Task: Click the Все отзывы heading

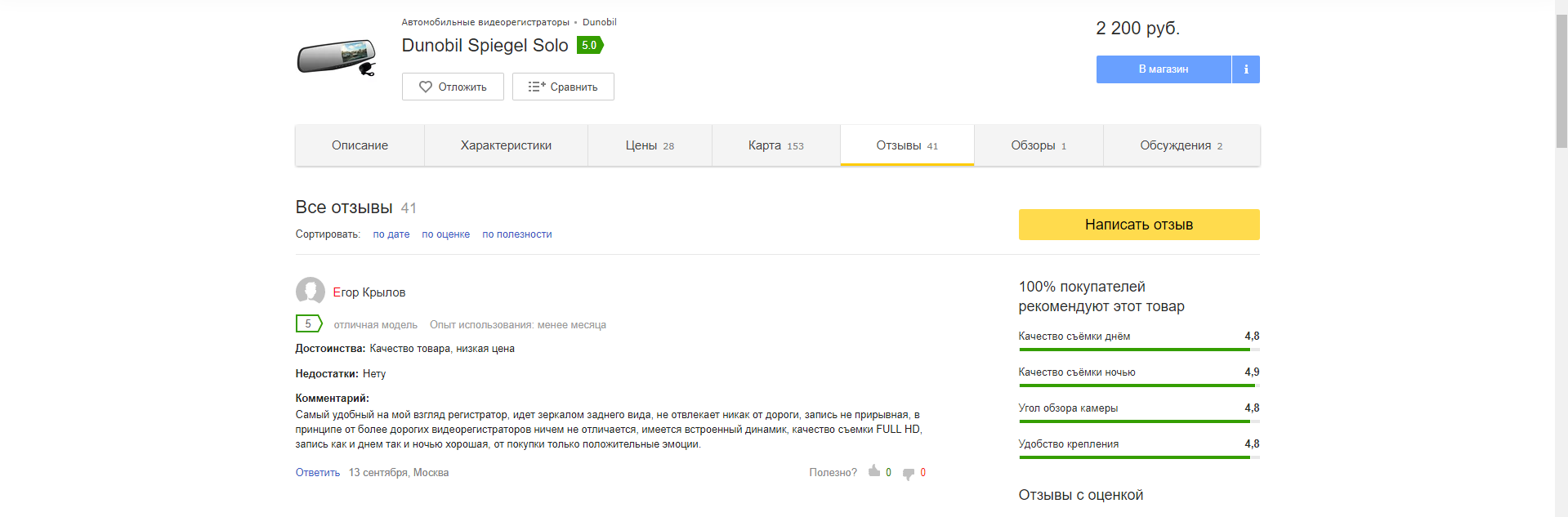Action: [x=344, y=207]
